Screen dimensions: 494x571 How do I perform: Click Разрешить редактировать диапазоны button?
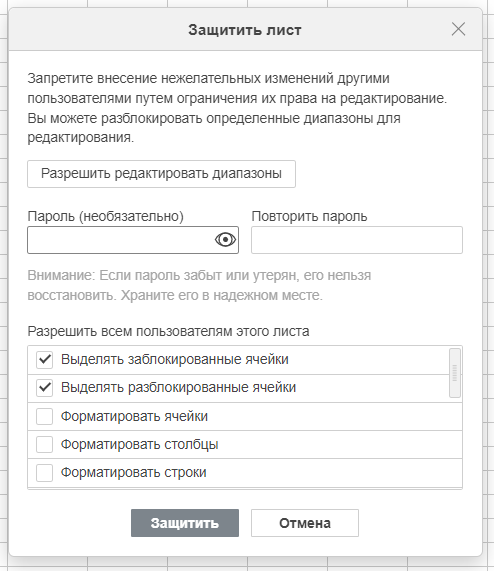point(161,174)
